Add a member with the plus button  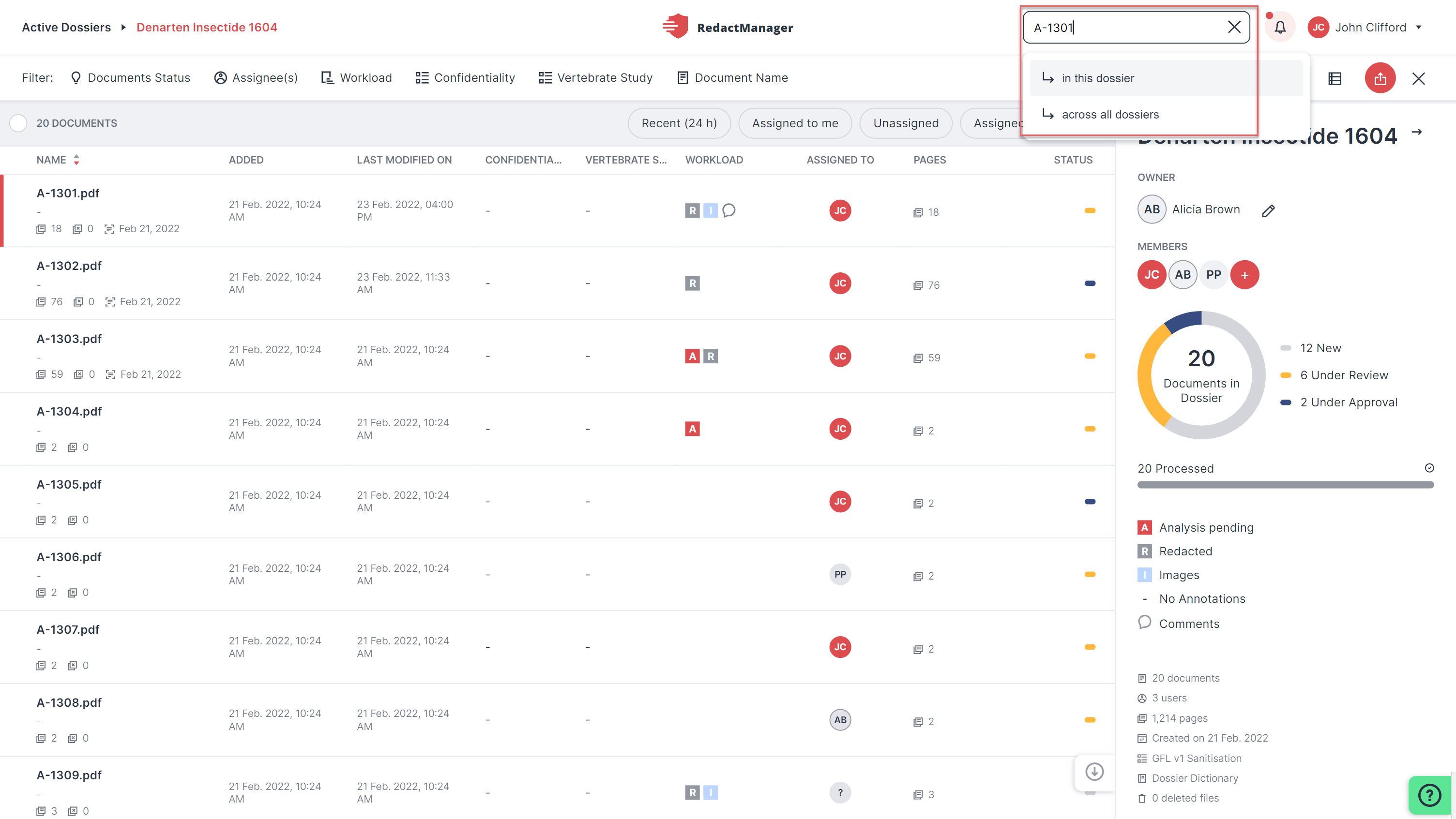[1244, 275]
